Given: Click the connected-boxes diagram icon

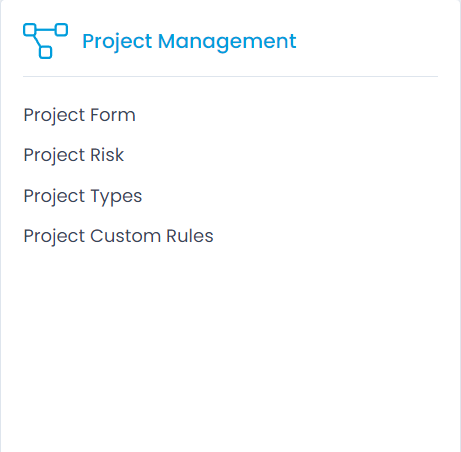Looking at the screenshot, I should click(45, 41).
